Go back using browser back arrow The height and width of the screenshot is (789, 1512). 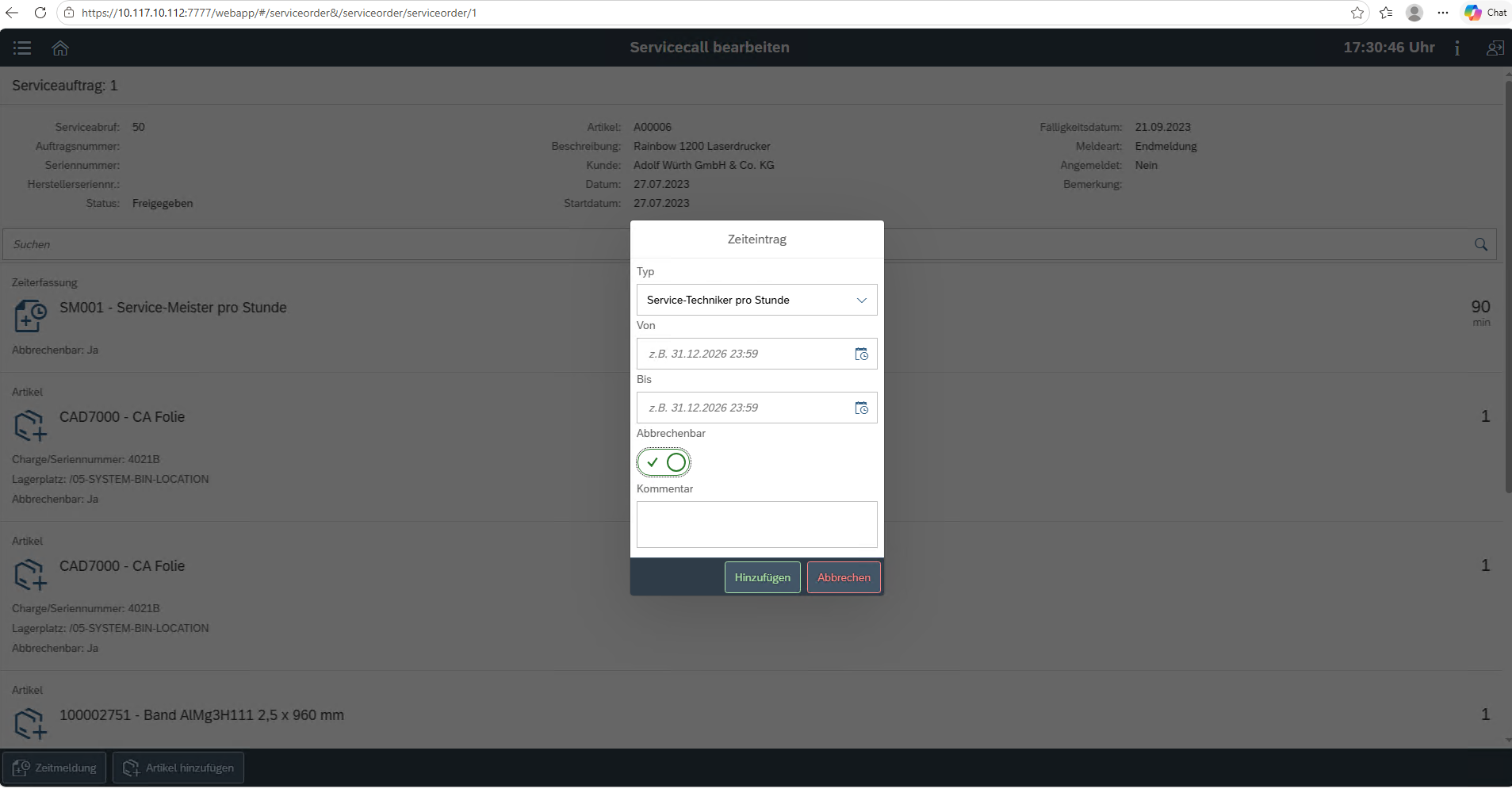(12, 13)
